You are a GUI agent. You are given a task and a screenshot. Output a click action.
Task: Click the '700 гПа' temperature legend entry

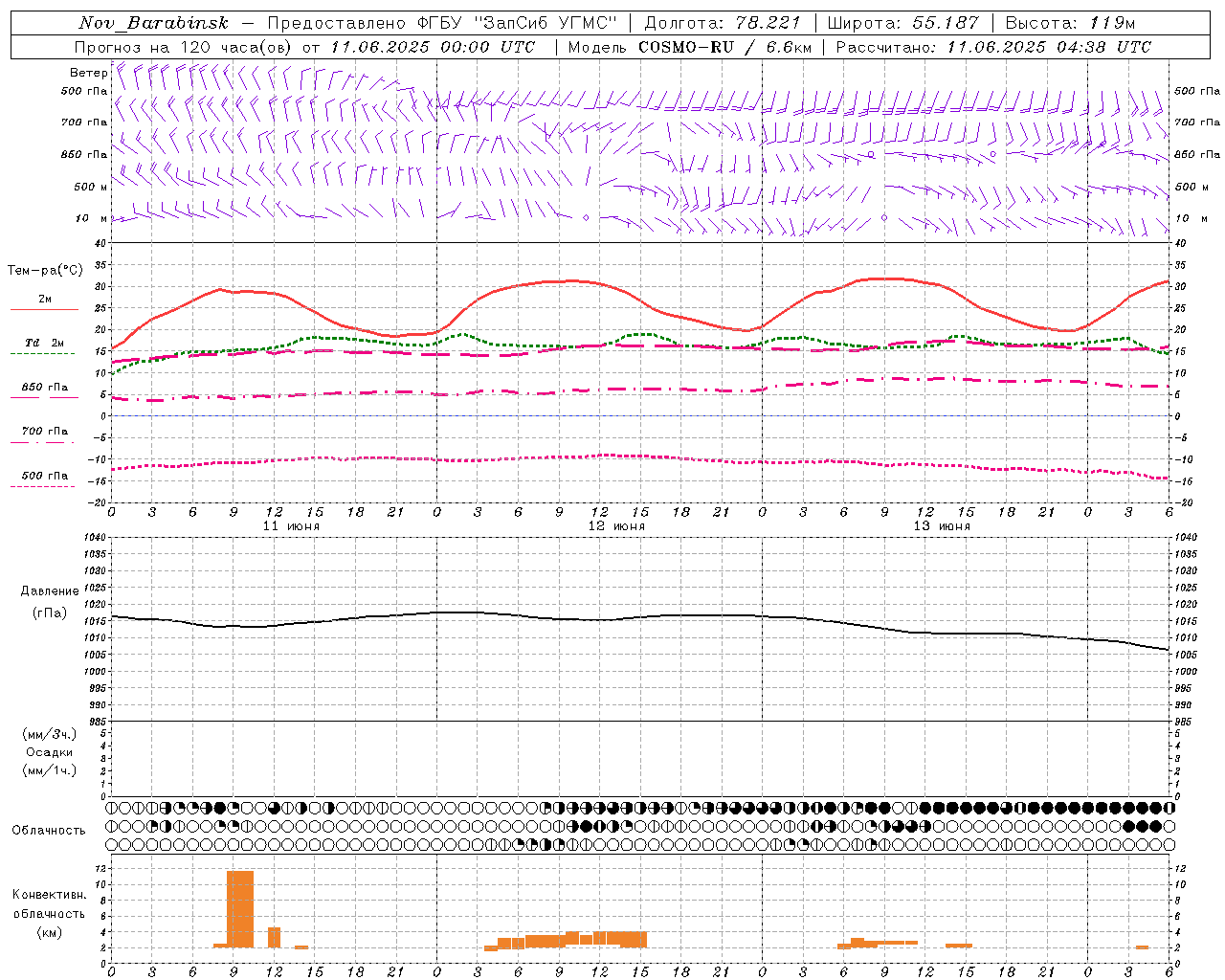44,432
